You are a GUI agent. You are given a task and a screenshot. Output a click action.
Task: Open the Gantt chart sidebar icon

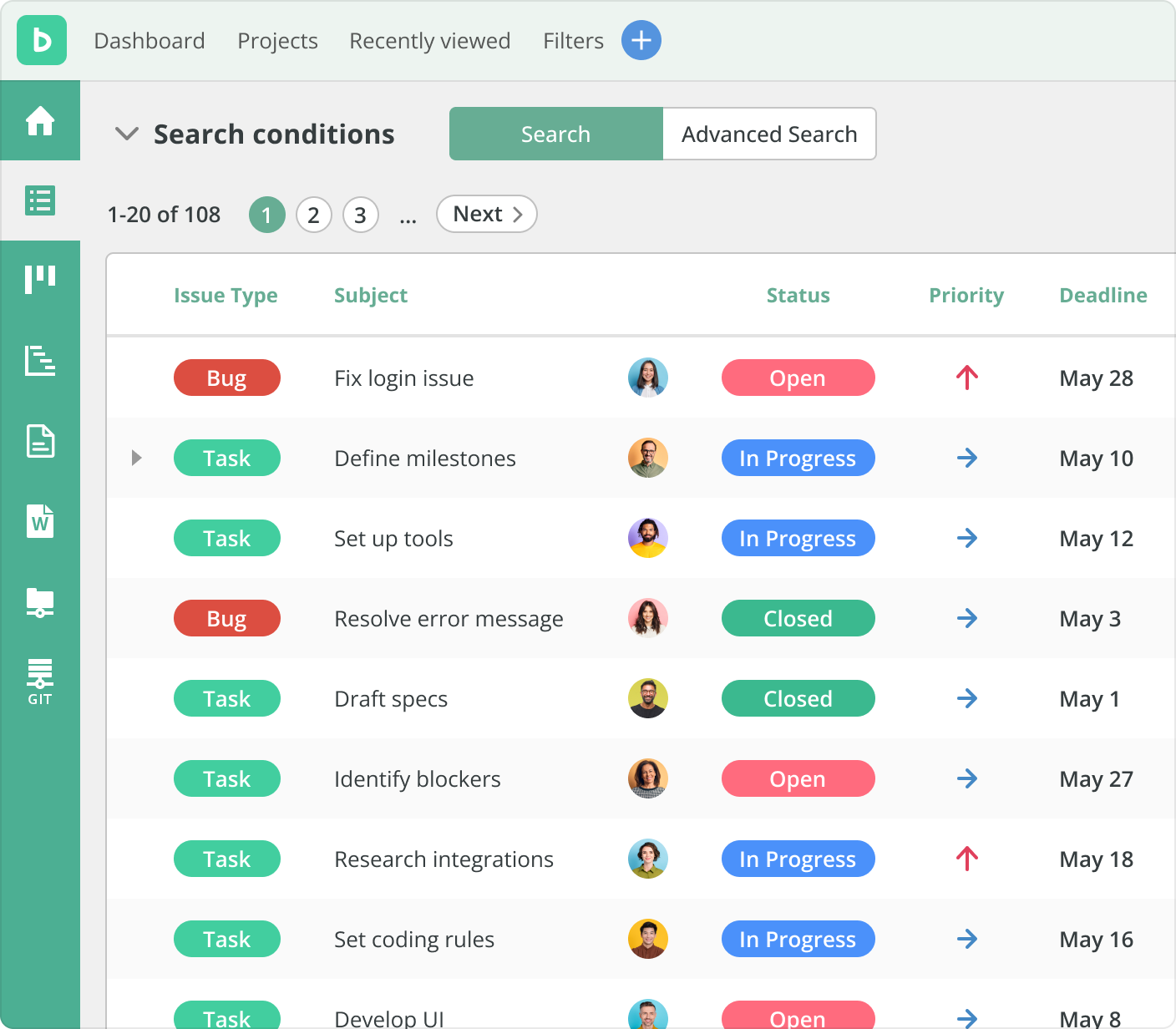click(x=40, y=361)
